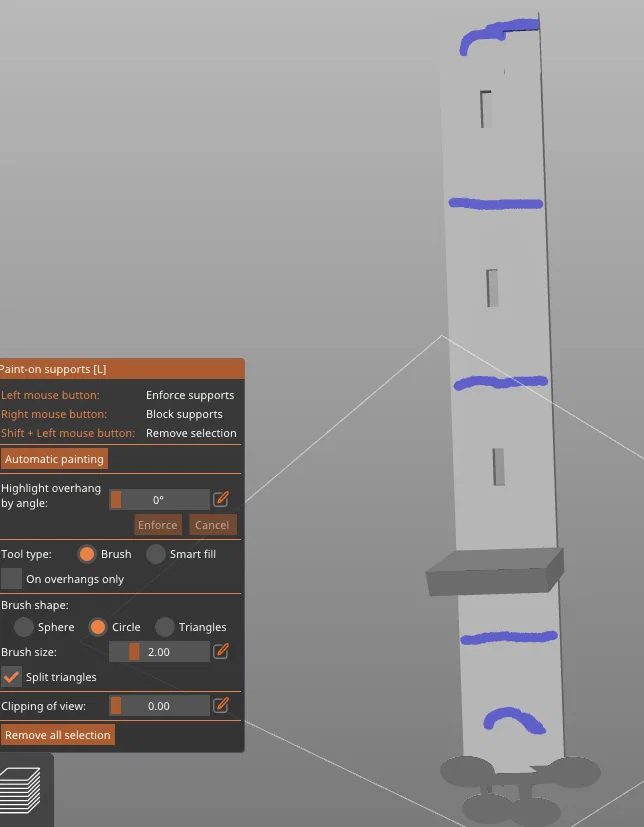This screenshot has height=827, width=644.
Task: Adjust the Clipping of view slider
Action: tap(159, 706)
